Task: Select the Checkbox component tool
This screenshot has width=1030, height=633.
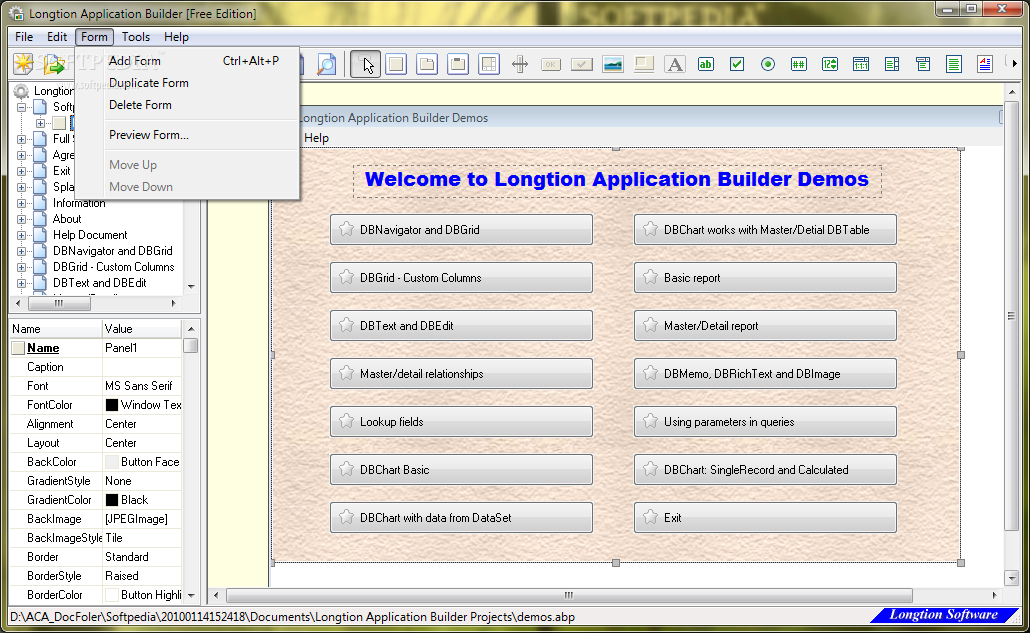Action: pyautogui.click(x=737, y=64)
